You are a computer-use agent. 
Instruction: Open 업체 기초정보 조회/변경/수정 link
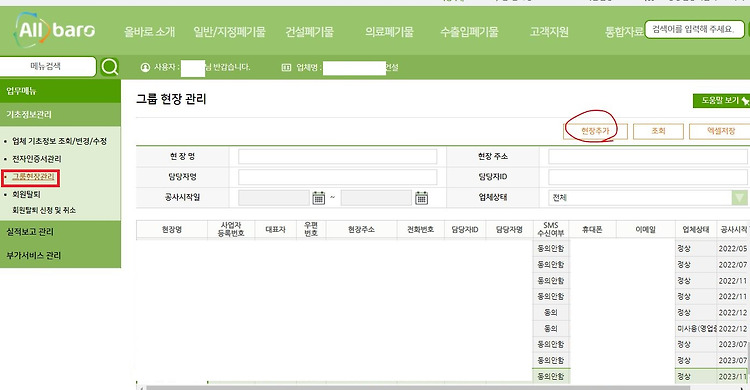[x=59, y=141]
